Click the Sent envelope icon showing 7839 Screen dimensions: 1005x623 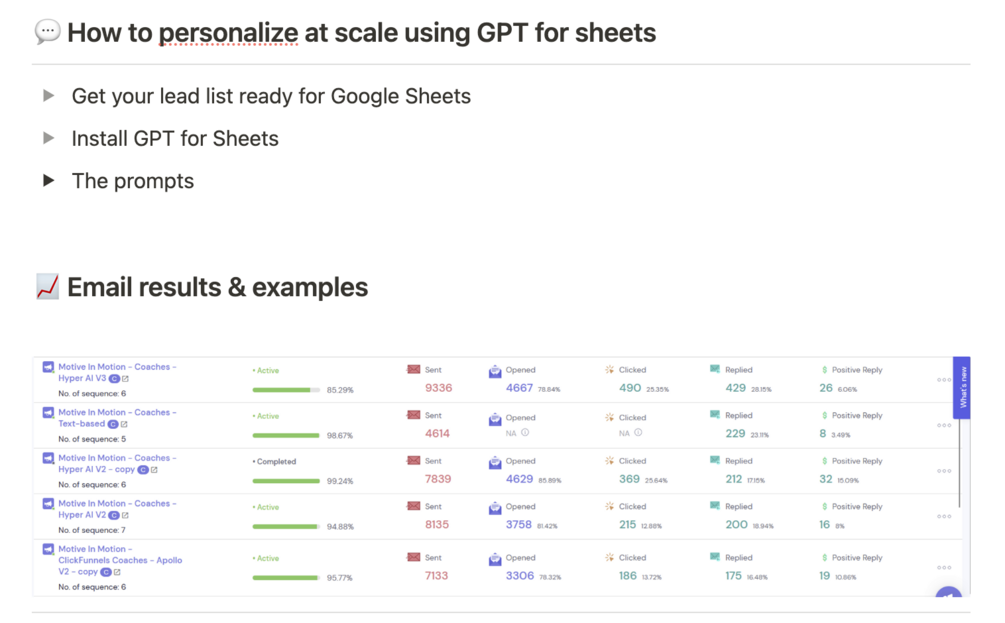pos(413,461)
